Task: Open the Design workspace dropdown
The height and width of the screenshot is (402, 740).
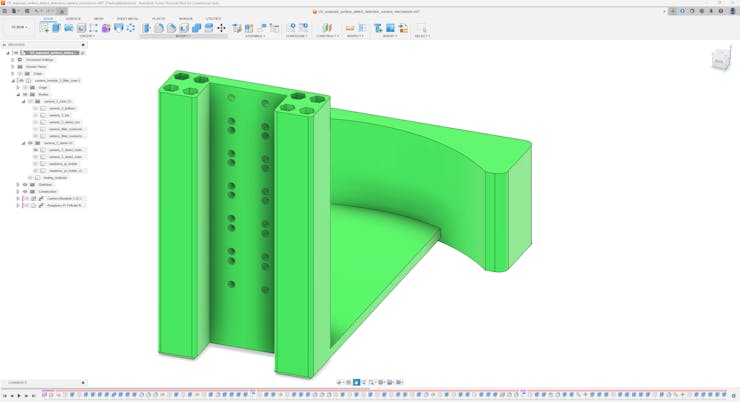Action: pos(20,28)
